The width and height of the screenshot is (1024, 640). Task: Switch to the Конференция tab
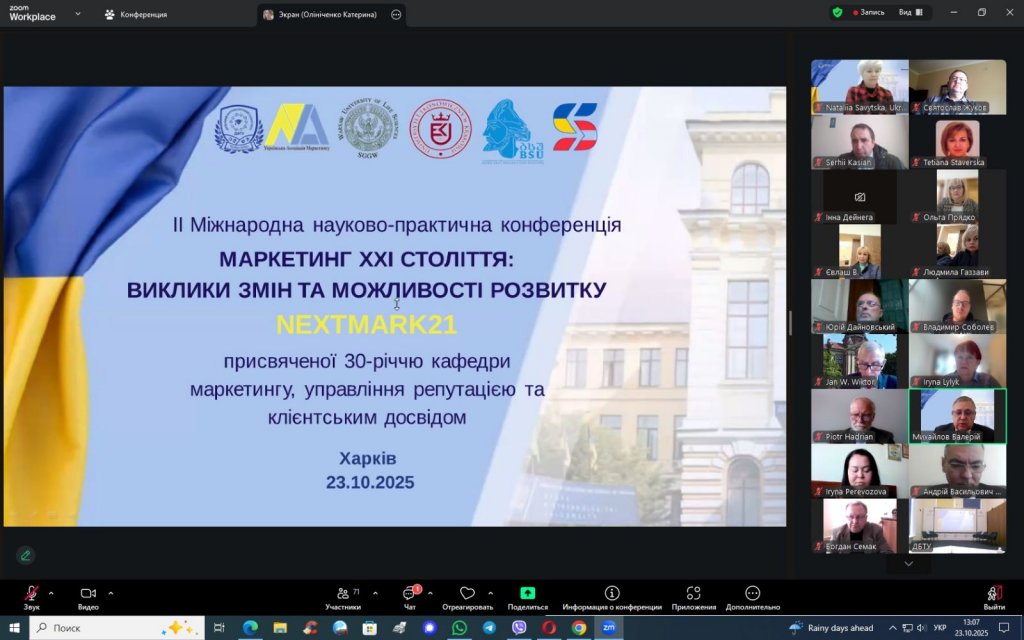(x=137, y=14)
